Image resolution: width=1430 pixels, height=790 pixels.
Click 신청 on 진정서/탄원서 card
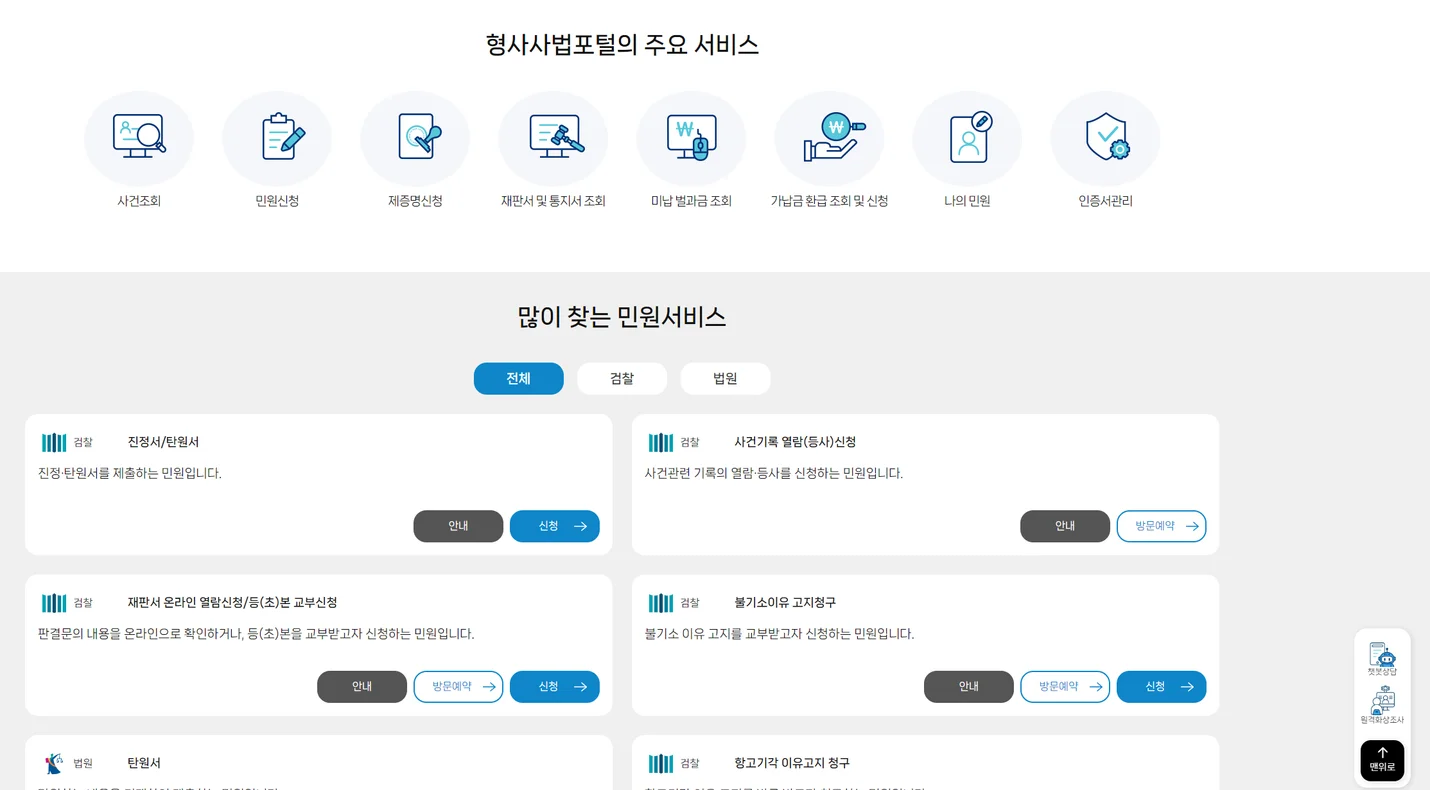(555, 526)
